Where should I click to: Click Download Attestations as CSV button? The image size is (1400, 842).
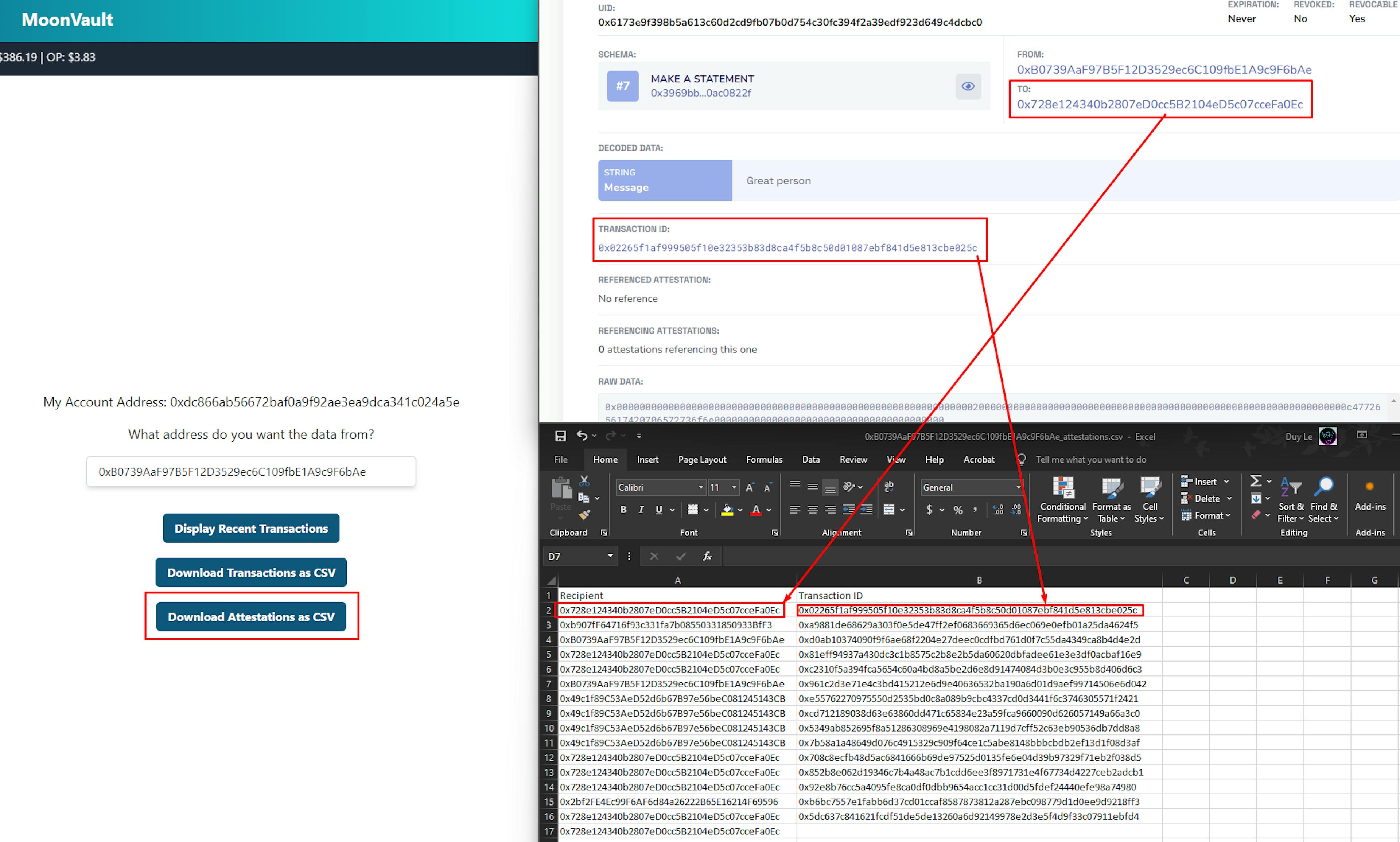(251, 617)
